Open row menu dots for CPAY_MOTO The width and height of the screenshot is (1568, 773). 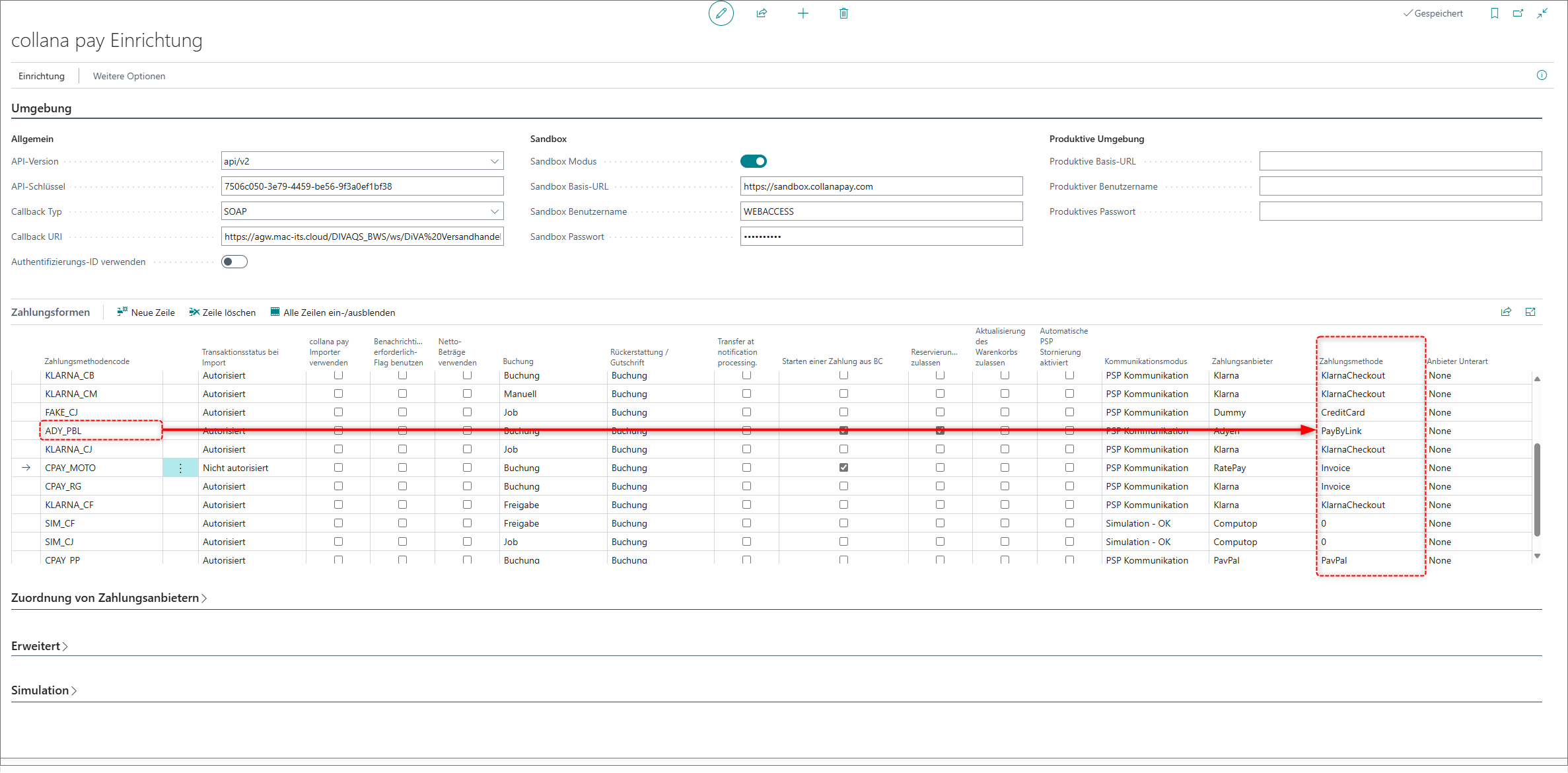(180, 468)
